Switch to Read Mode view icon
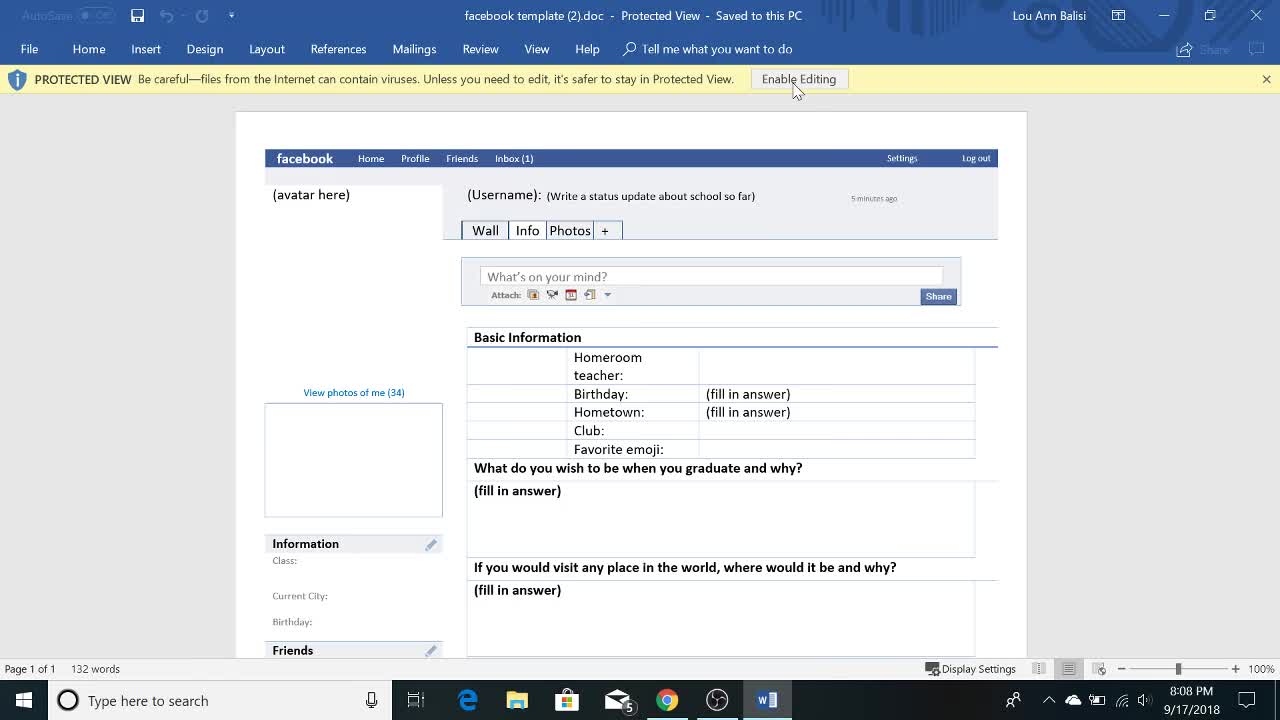This screenshot has height=720, width=1280. coord(1039,669)
